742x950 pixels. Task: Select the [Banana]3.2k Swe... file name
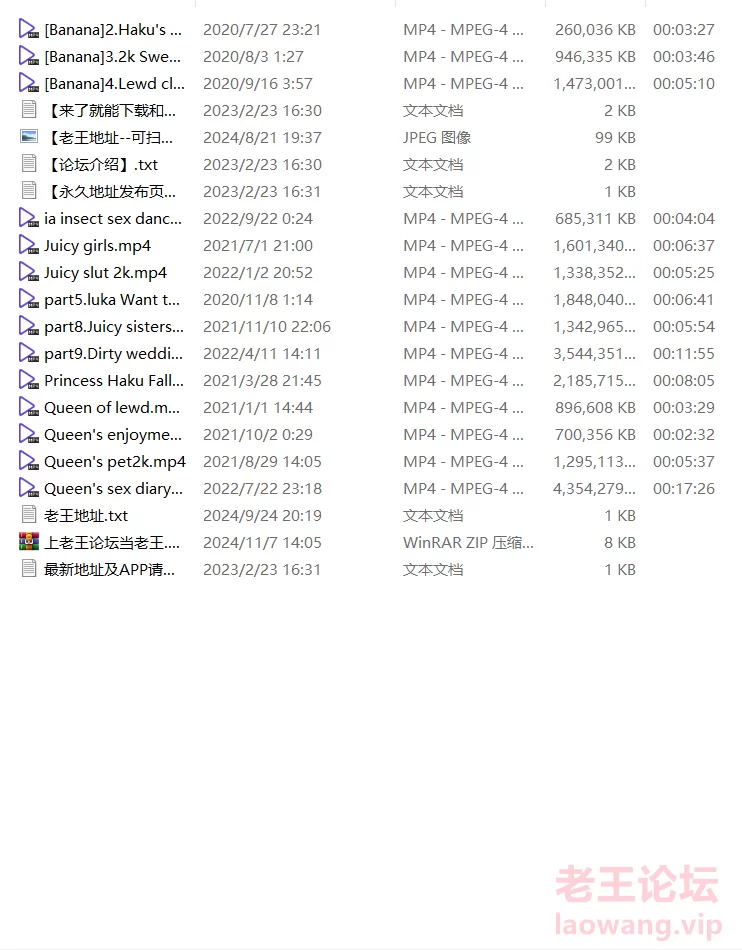click(x=113, y=56)
